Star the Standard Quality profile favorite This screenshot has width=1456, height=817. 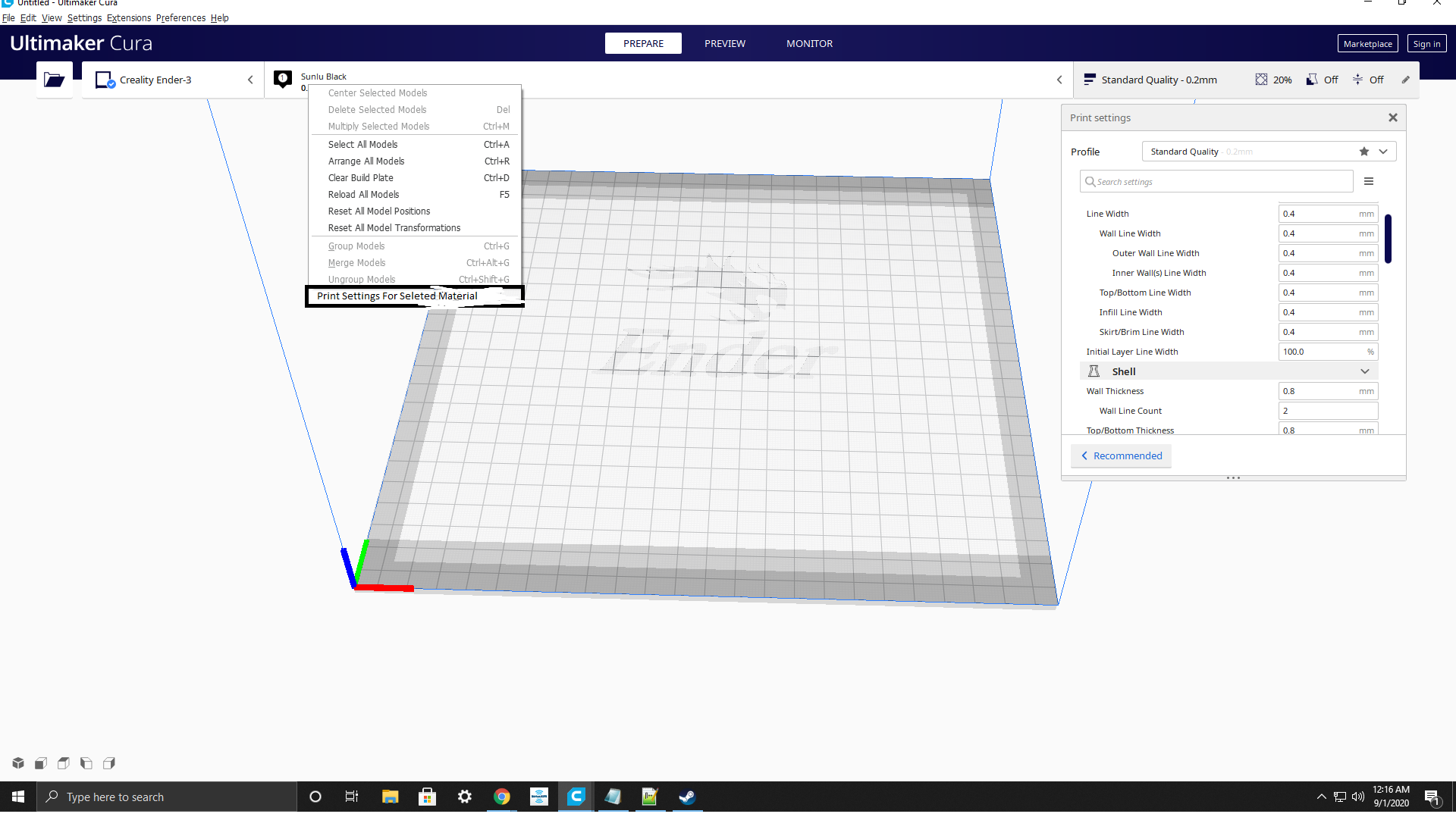coord(1363,151)
